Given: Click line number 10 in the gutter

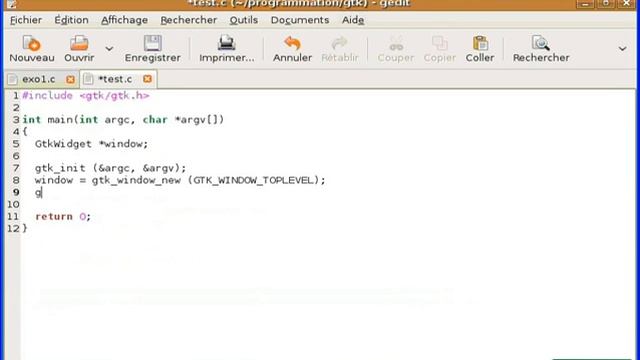Looking at the screenshot, I should point(13,204).
